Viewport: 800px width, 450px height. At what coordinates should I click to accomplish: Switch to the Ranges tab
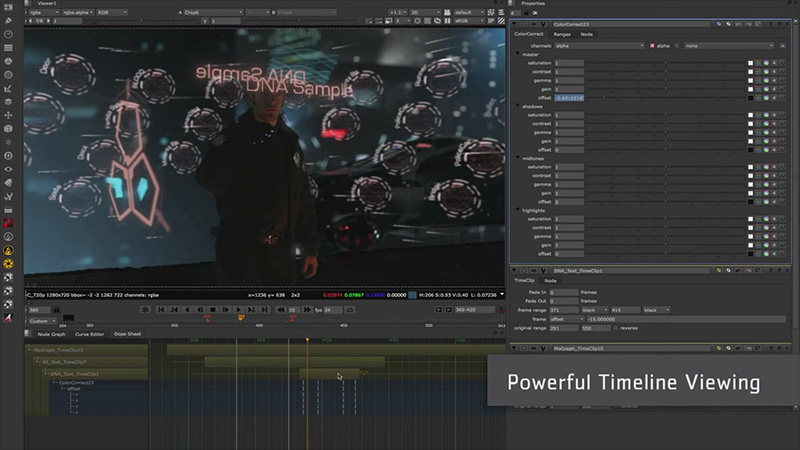pos(562,34)
